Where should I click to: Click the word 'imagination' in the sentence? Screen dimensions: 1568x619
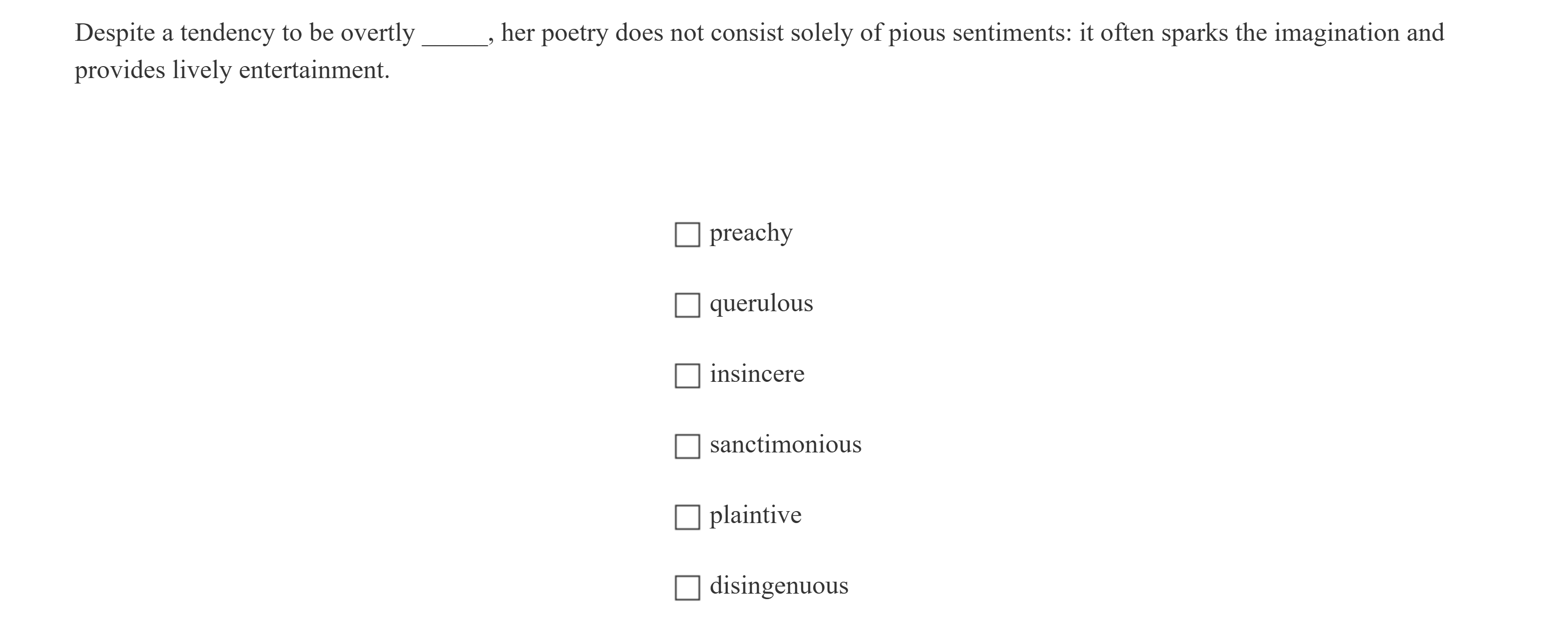(1337, 33)
